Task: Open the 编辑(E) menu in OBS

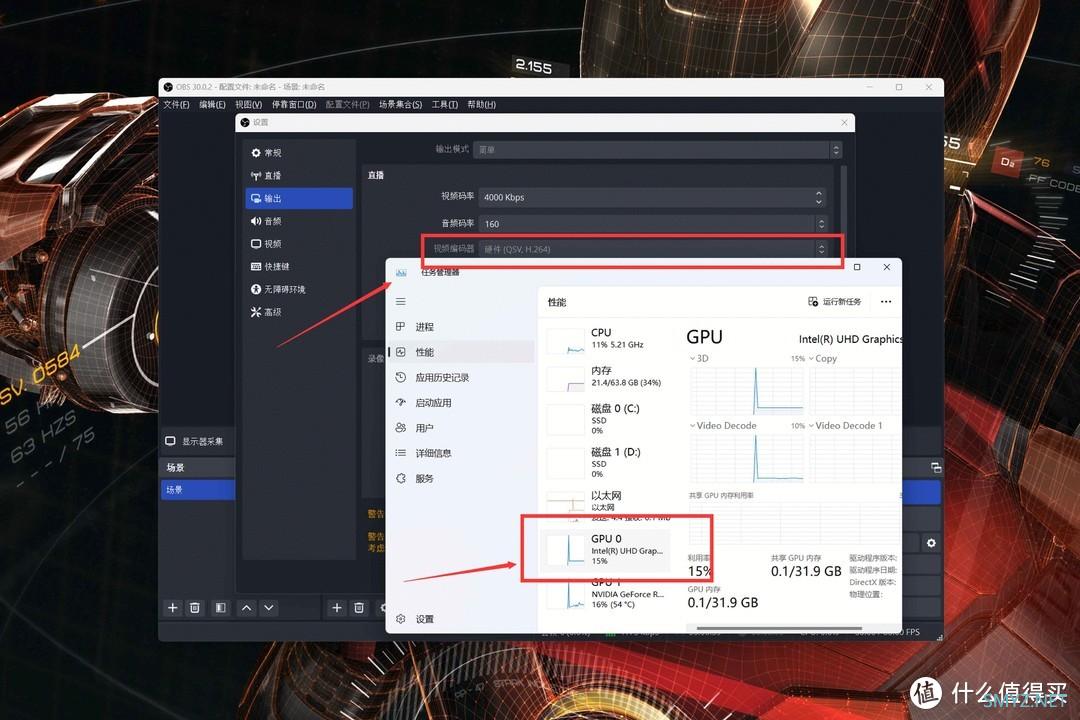Action: tap(212, 105)
